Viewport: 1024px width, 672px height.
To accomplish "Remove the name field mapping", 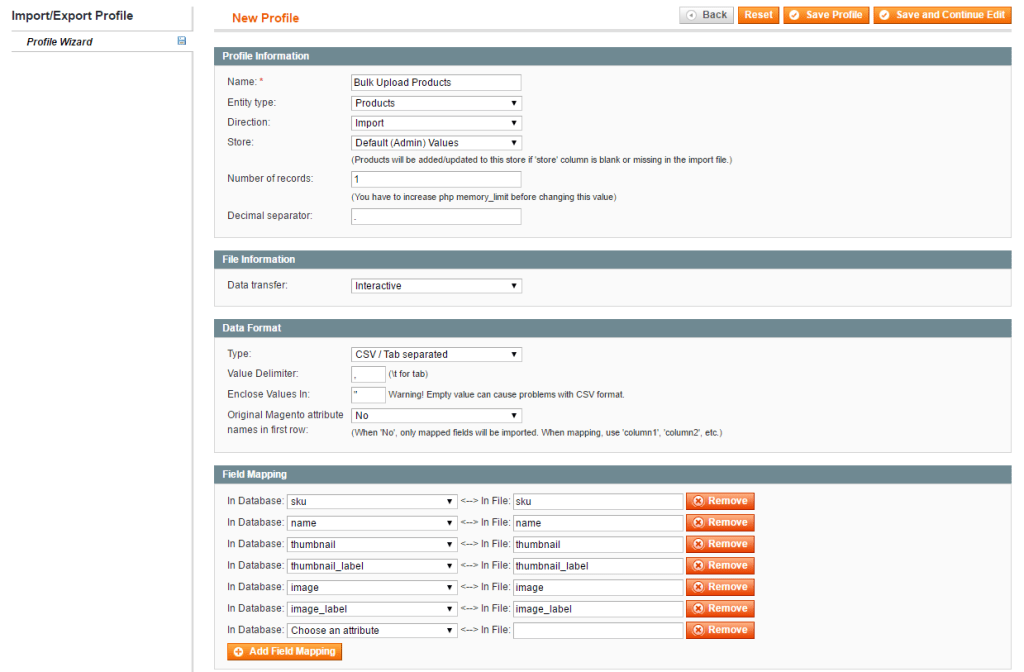I will tap(719, 522).
